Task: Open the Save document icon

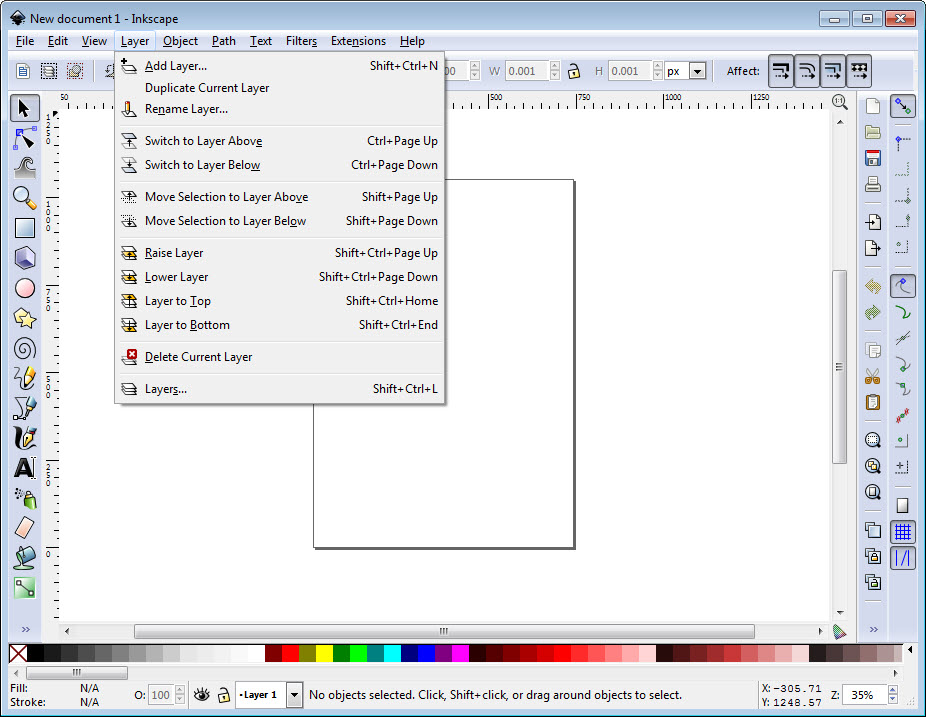Action: [873, 158]
